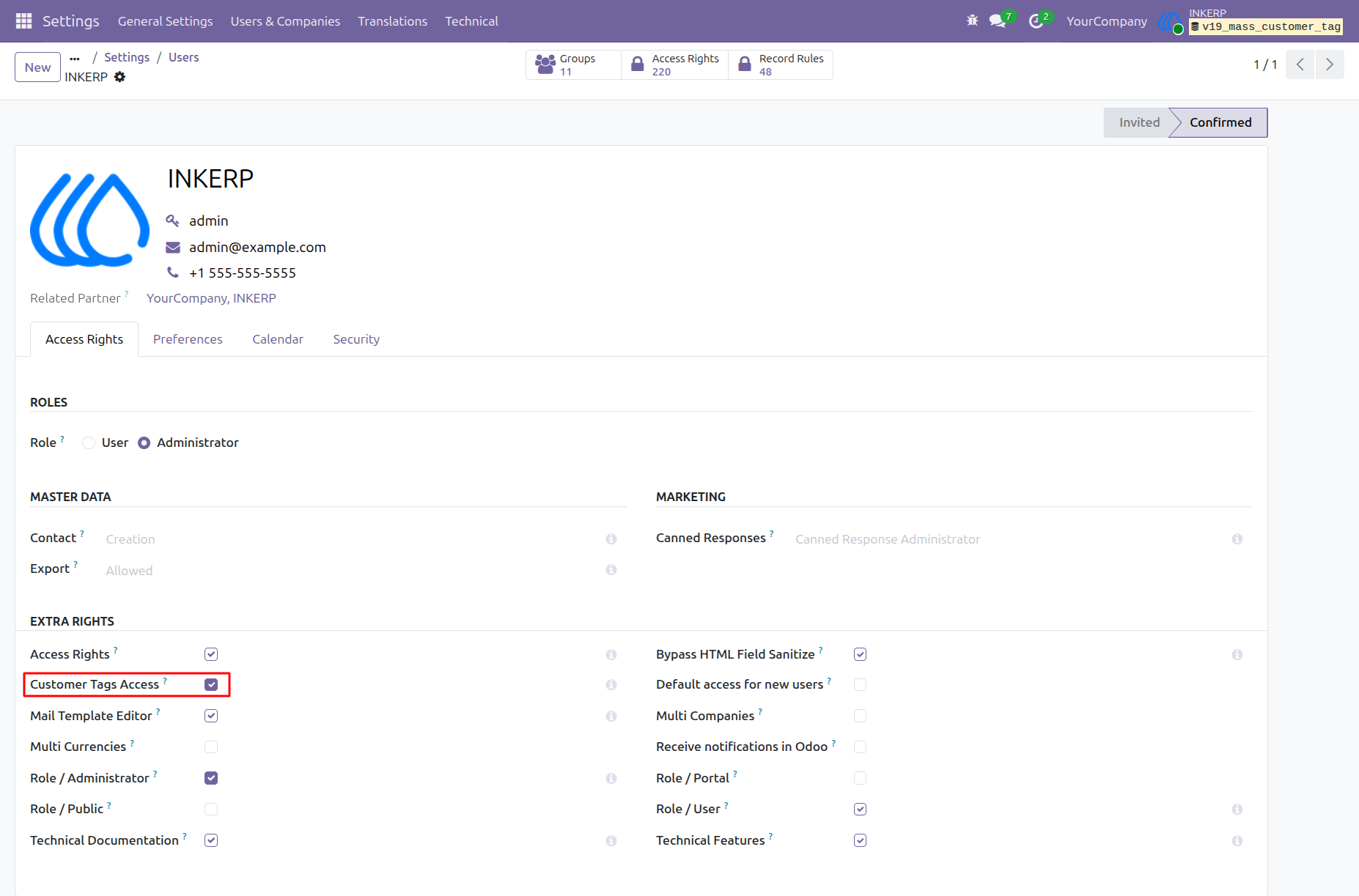The width and height of the screenshot is (1359, 896).
Task: Open General Settings menu
Action: 166,21
